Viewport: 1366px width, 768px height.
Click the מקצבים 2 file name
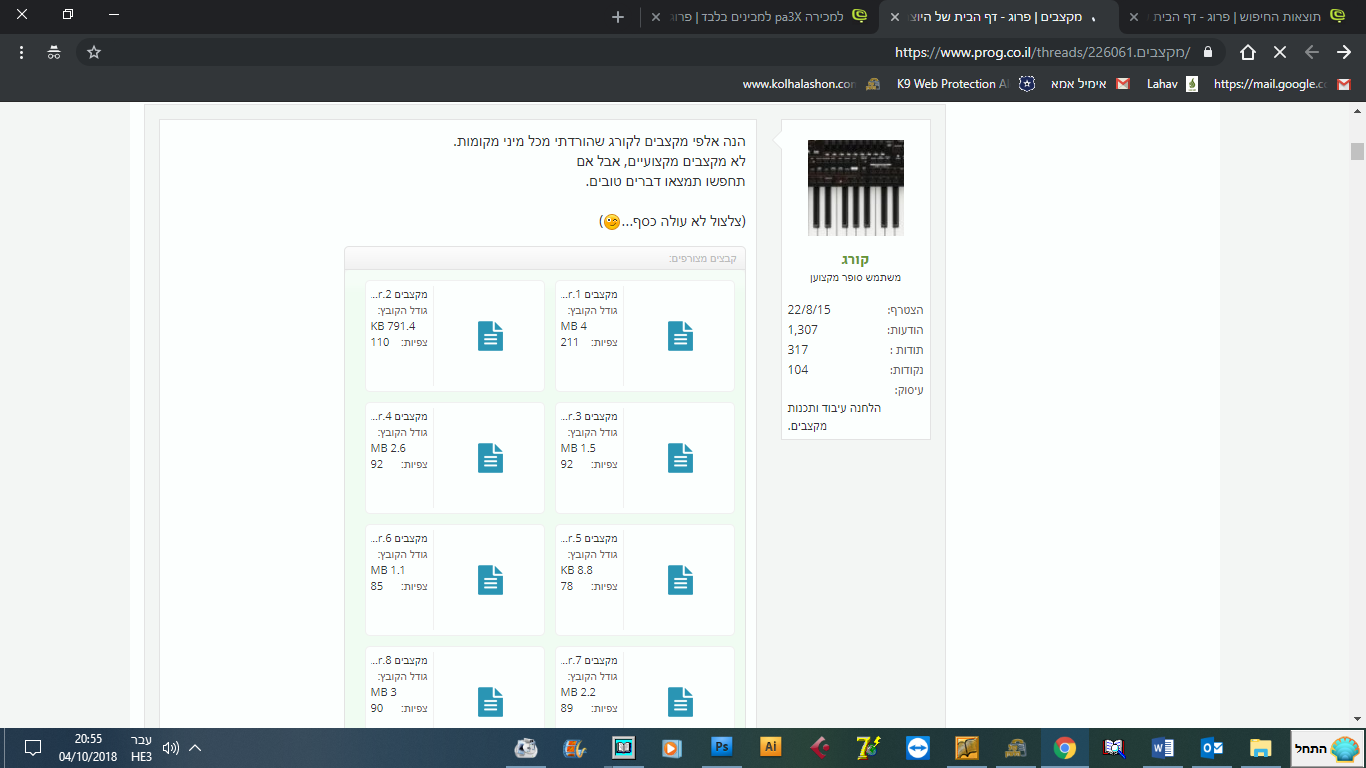[x=401, y=295]
